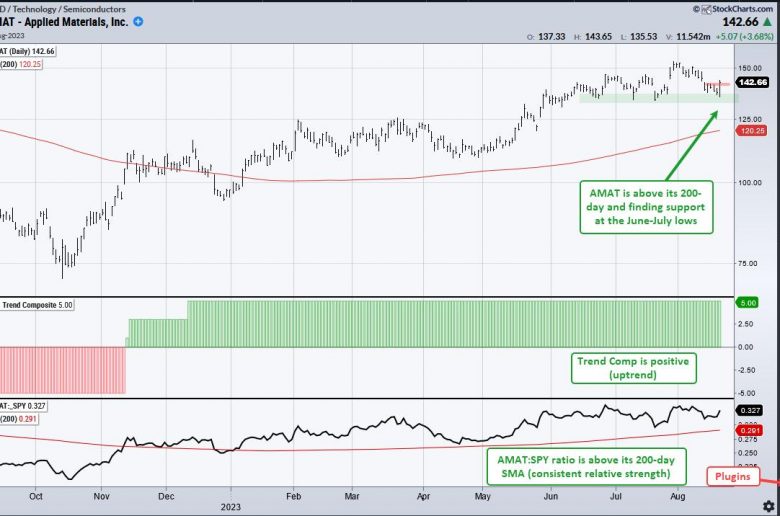Click the Apr date axis label
Image resolution: width=780 pixels, height=516 pixels.
(423, 497)
